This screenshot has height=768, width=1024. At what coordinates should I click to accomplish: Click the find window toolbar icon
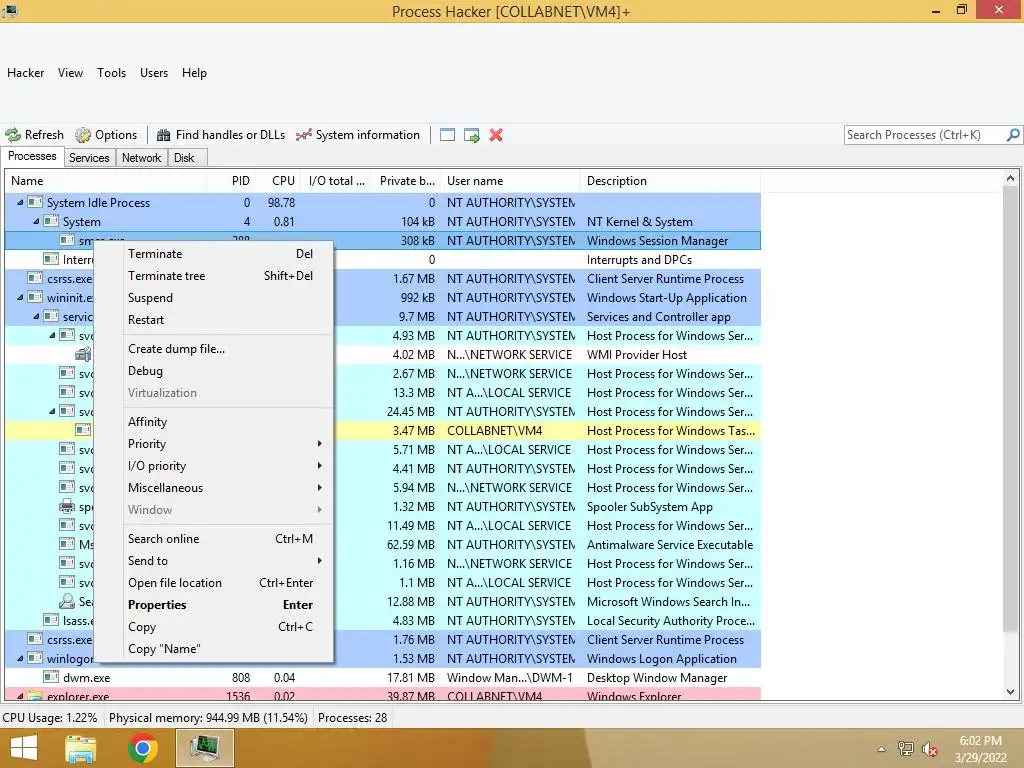coord(447,135)
